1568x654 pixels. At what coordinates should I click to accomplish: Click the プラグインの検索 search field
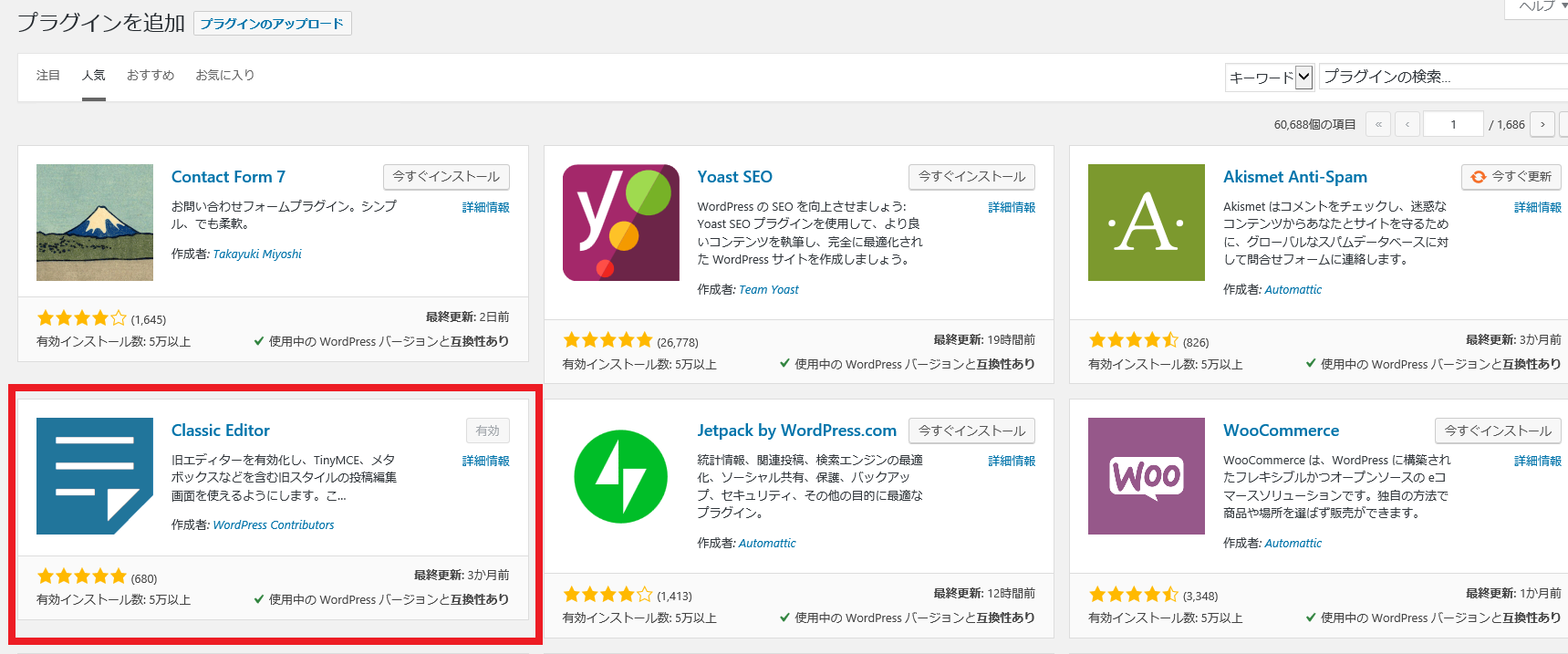pyautogui.click(x=1443, y=78)
